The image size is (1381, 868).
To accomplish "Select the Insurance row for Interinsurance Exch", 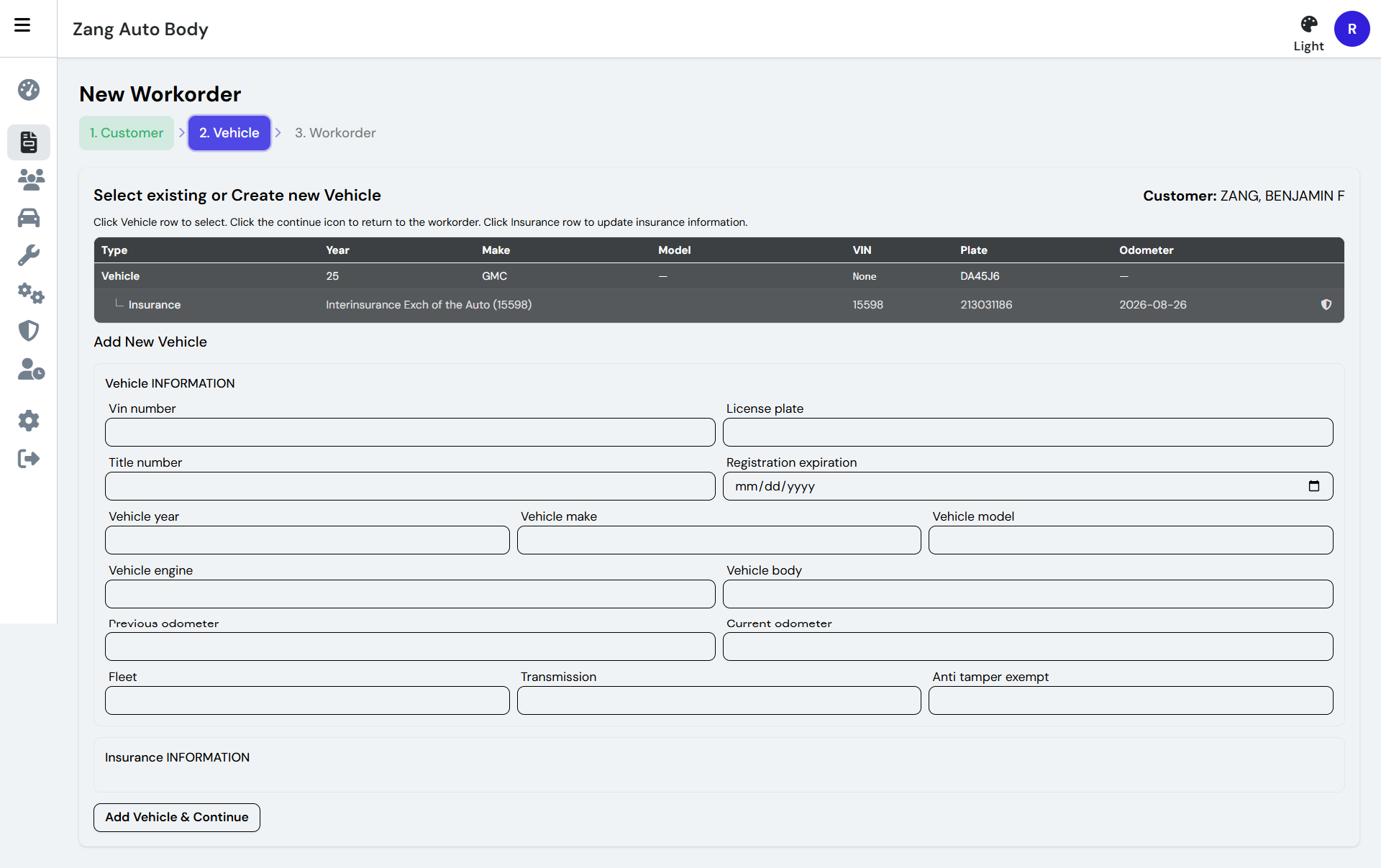I will click(719, 305).
